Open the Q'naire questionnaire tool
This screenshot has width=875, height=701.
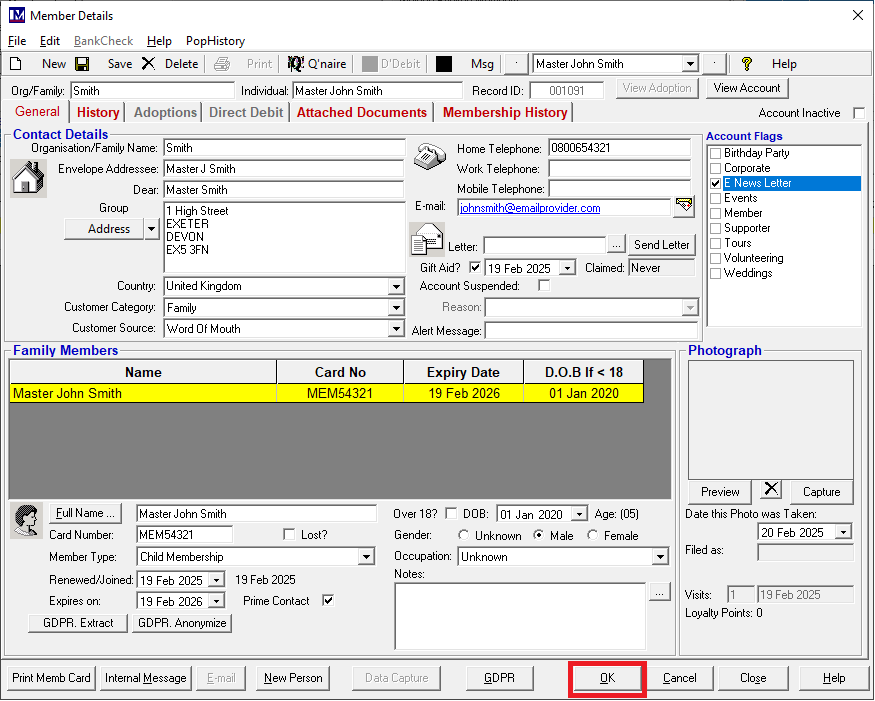click(x=316, y=64)
